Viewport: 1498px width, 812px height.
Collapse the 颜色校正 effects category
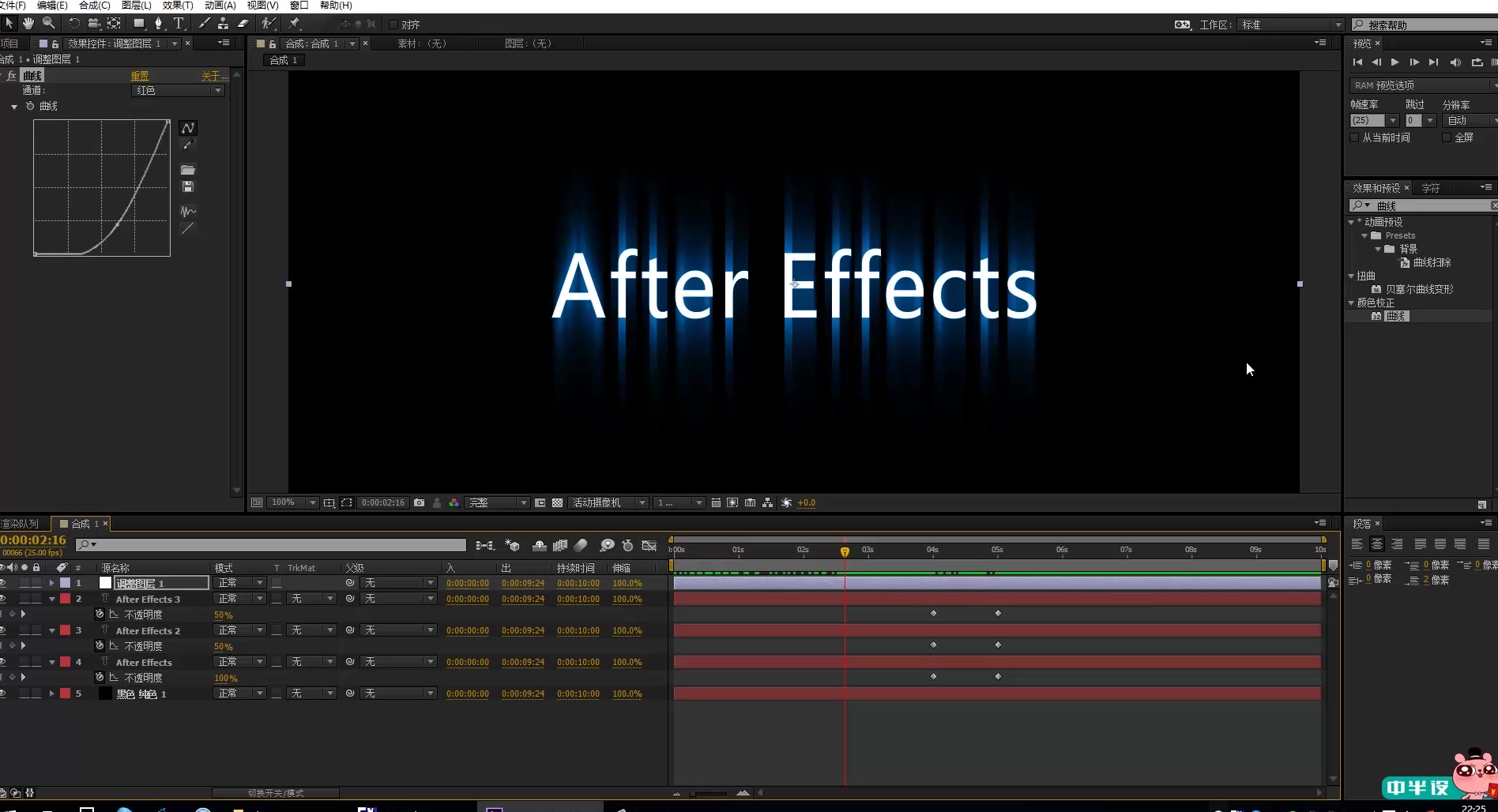[1351, 303]
